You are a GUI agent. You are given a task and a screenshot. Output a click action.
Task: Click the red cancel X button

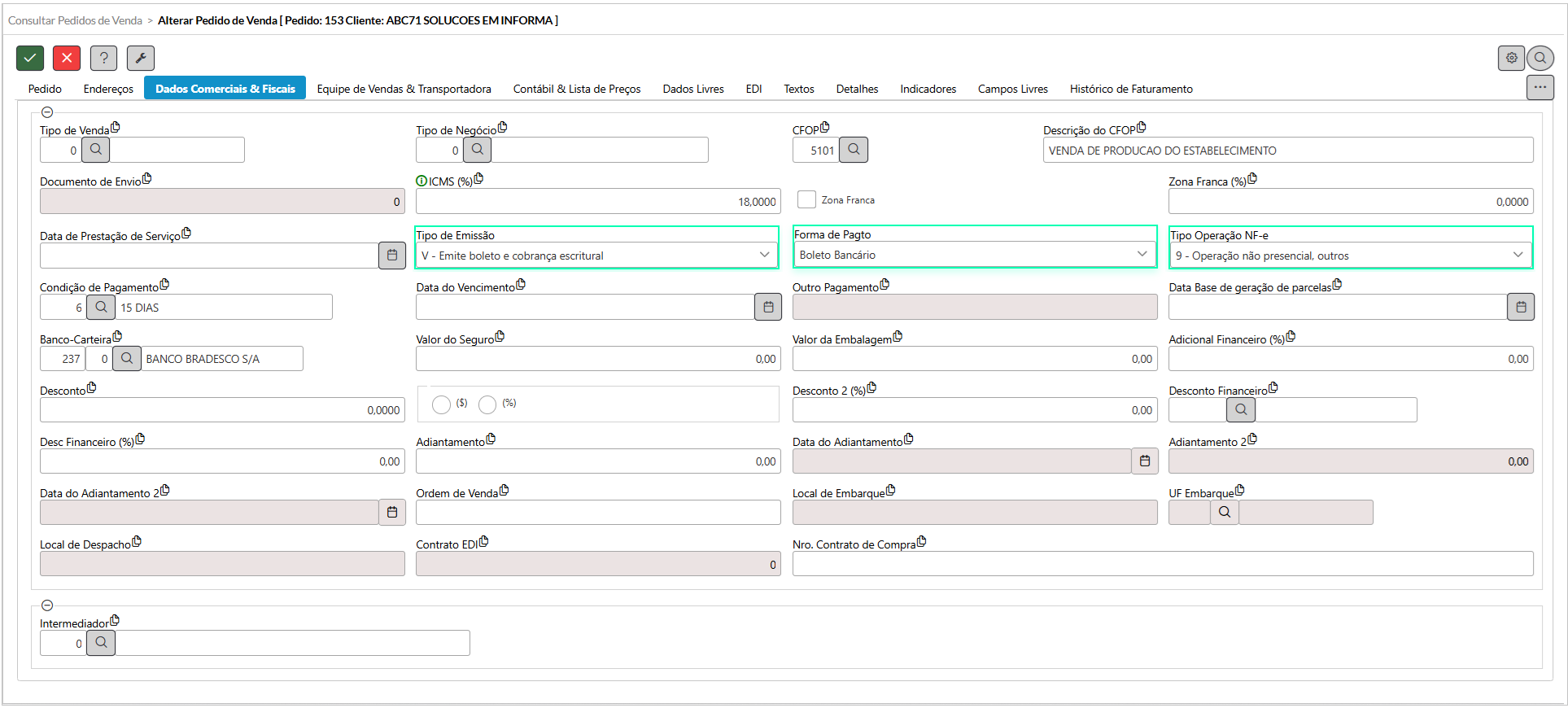coord(67,58)
